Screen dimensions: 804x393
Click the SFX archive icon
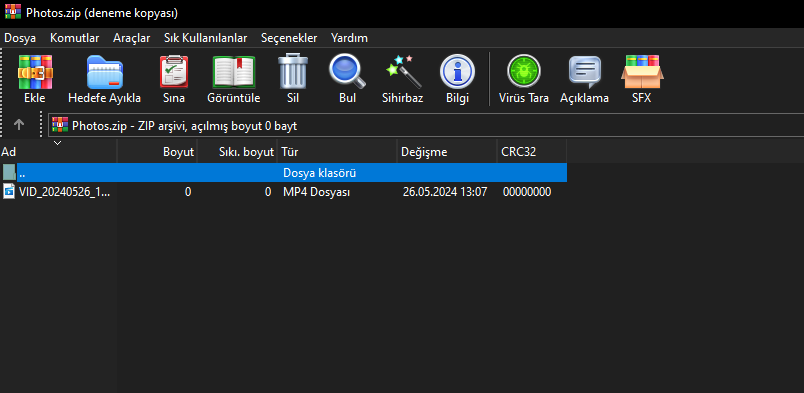[x=642, y=72]
